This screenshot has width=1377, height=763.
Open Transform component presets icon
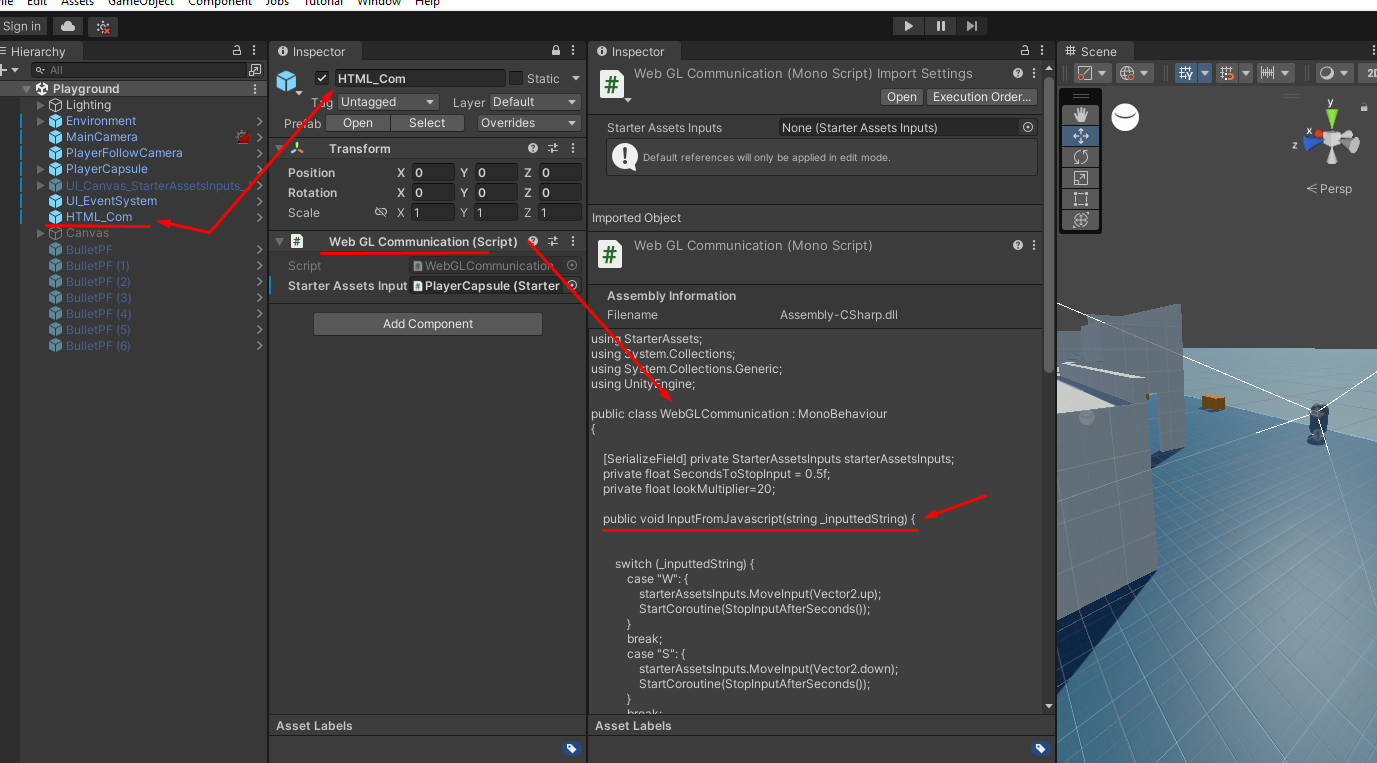coord(553,148)
